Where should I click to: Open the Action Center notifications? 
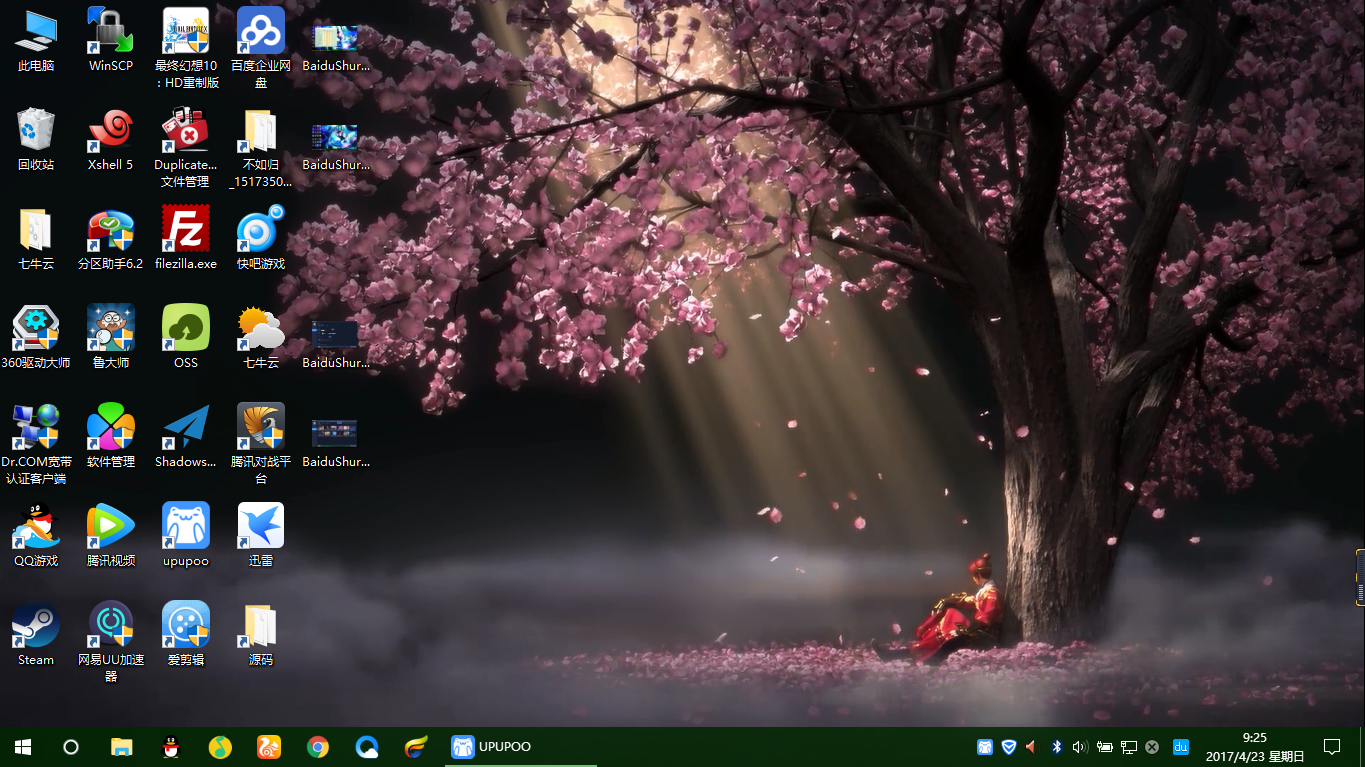tap(1332, 747)
